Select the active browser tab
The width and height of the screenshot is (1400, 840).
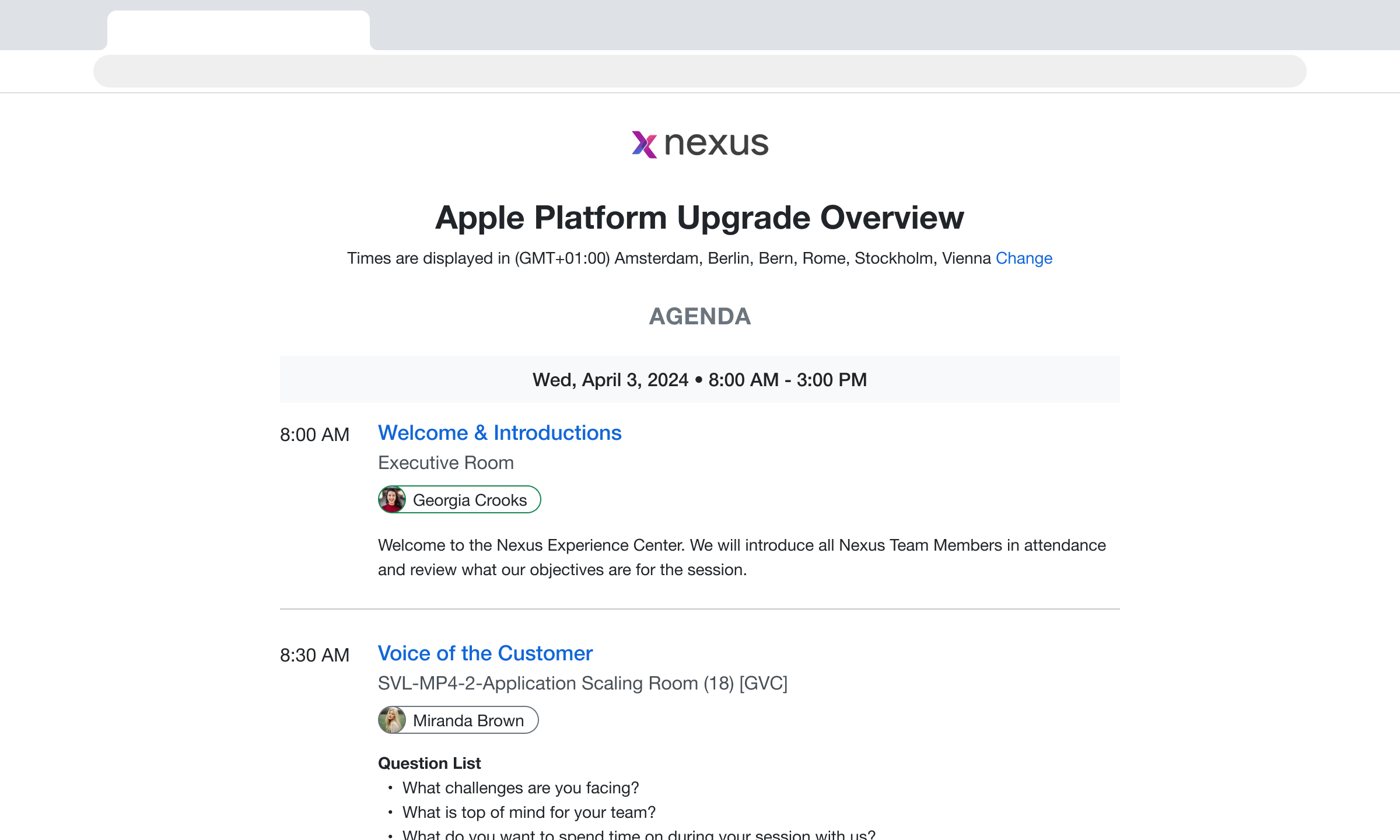[238, 30]
